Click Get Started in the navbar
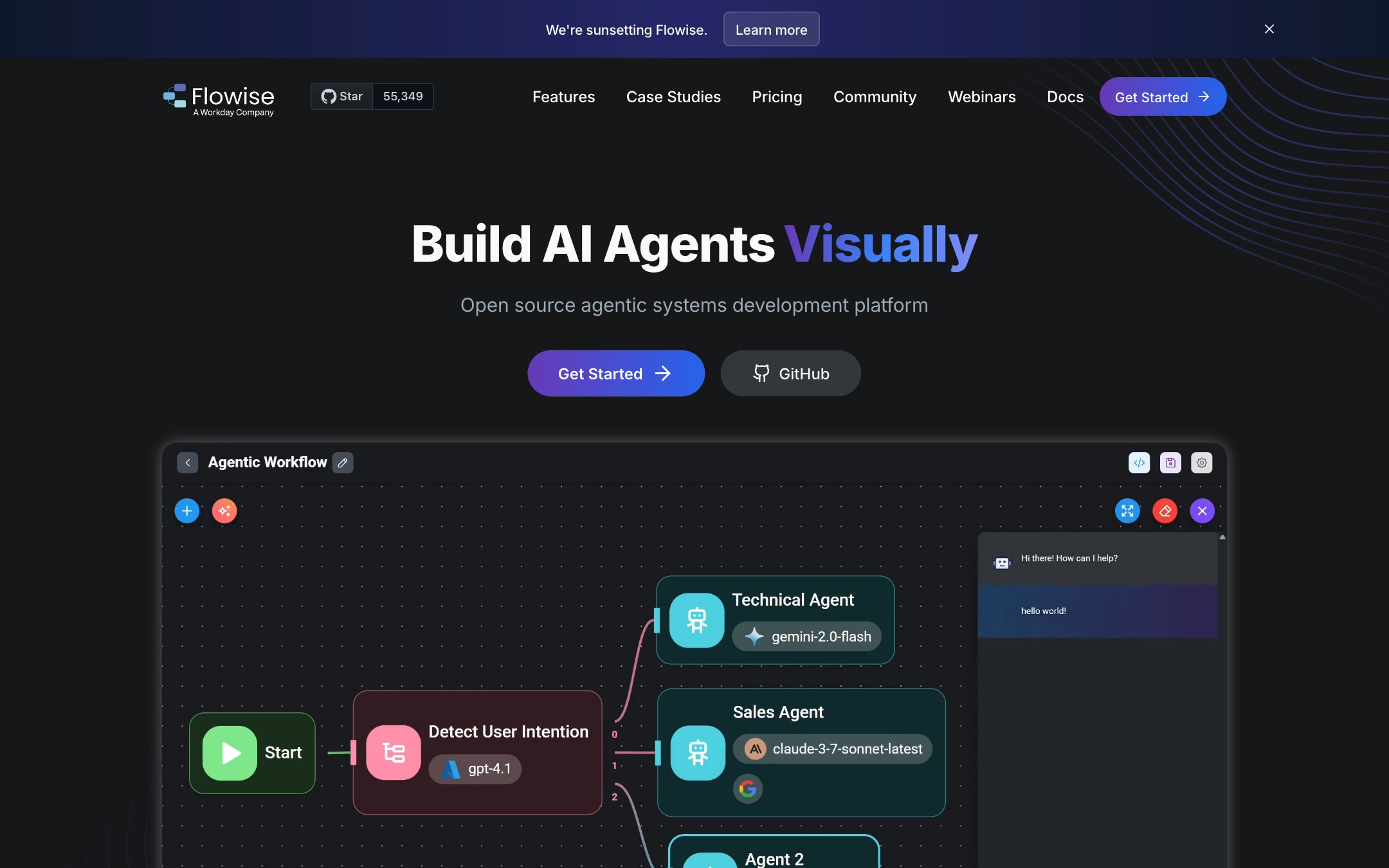The height and width of the screenshot is (868, 1389). coord(1163,96)
